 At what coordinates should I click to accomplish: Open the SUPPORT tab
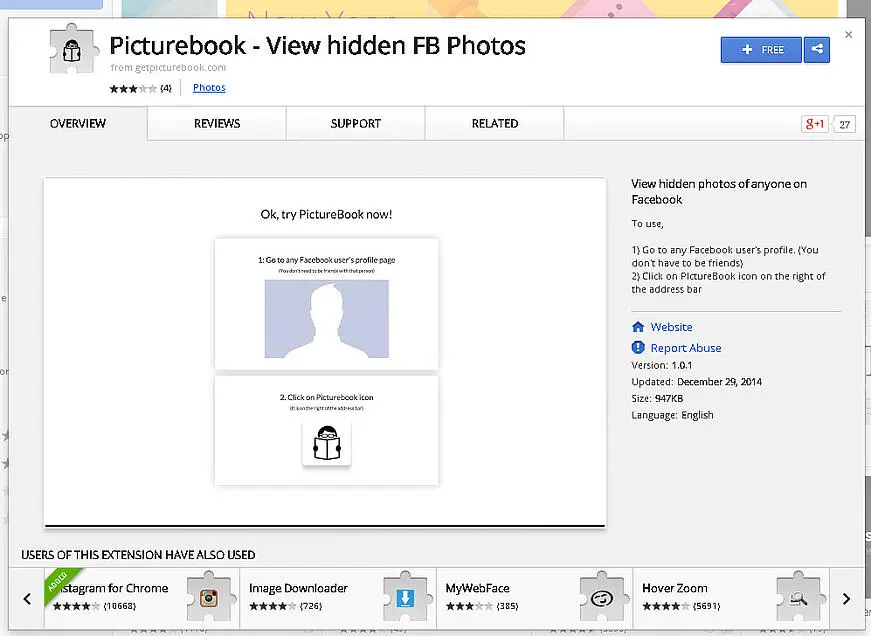(356, 123)
